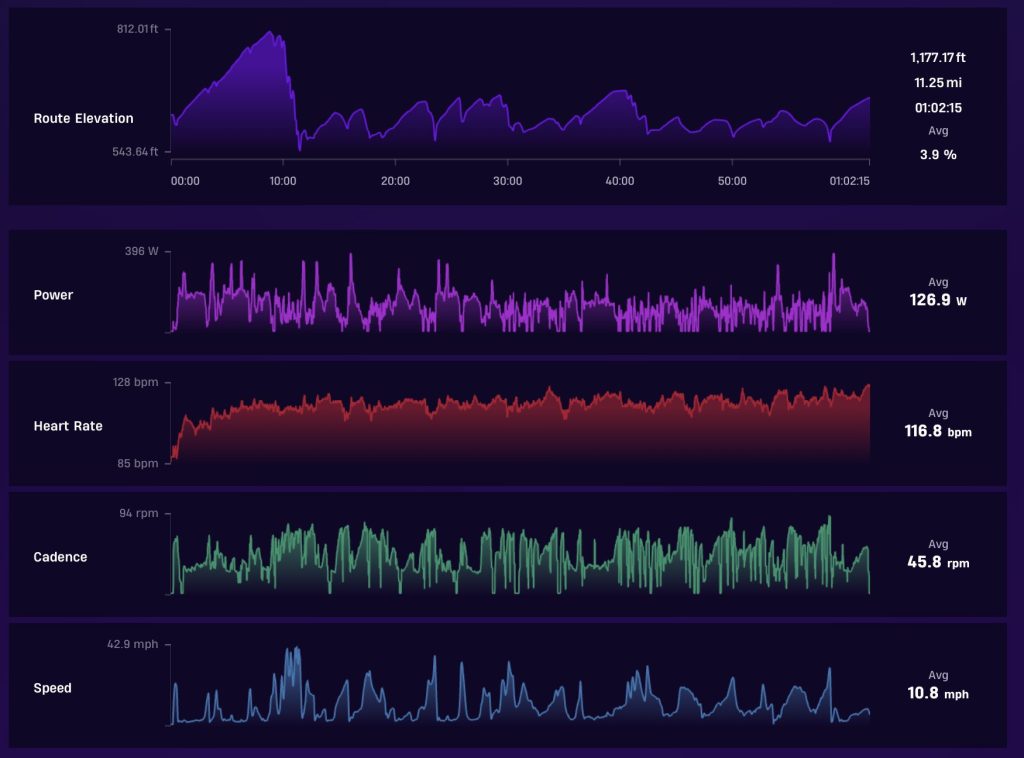This screenshot has width=1024, height=758.
Task: Select the 116.8 bpm average heart rate
Action: point(938,431)
